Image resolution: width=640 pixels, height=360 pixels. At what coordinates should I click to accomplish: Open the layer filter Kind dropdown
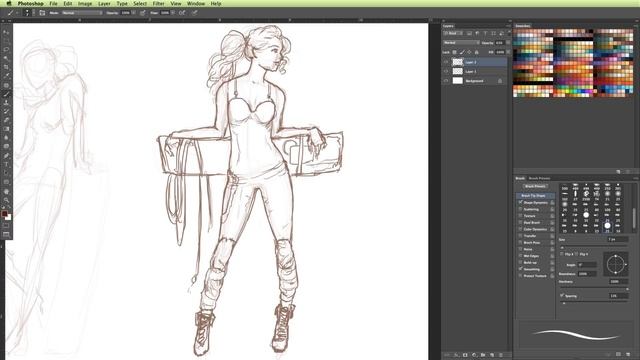(453, 33)
